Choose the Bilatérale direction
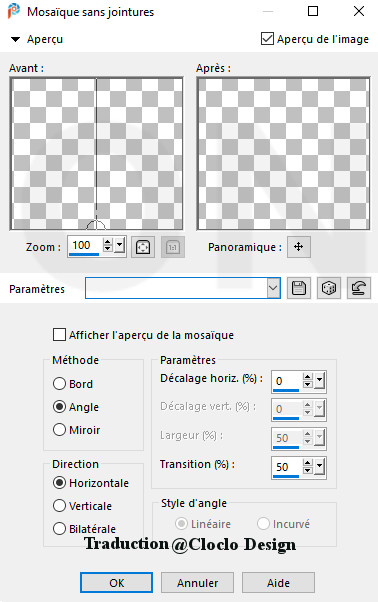Viewport: 378px width, 602px height. pyautogui.click(x=59, y=529)
